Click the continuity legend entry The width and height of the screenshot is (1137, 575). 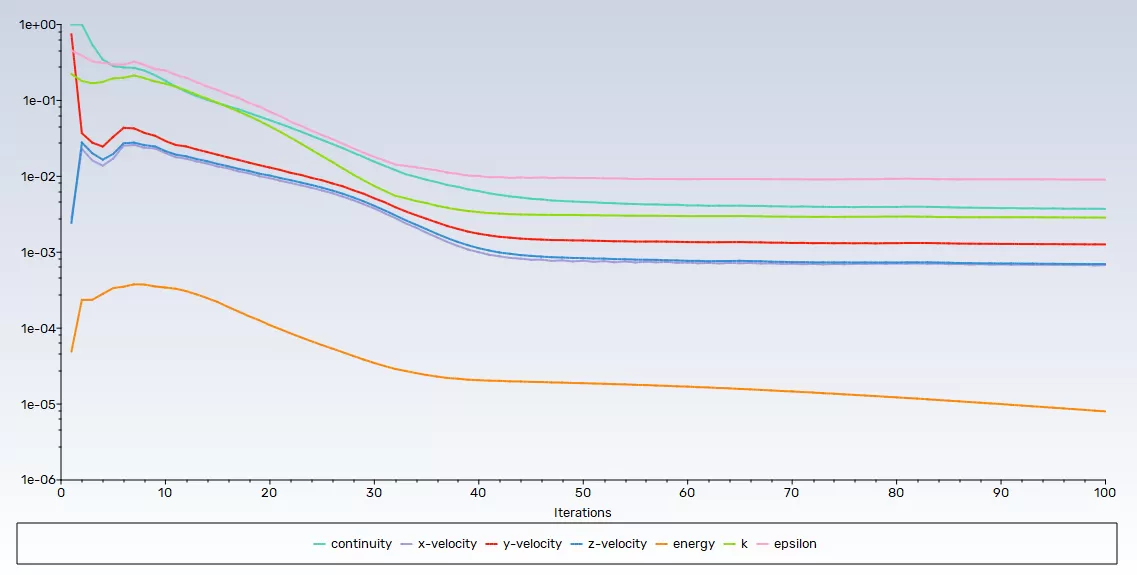pos(353,544)
